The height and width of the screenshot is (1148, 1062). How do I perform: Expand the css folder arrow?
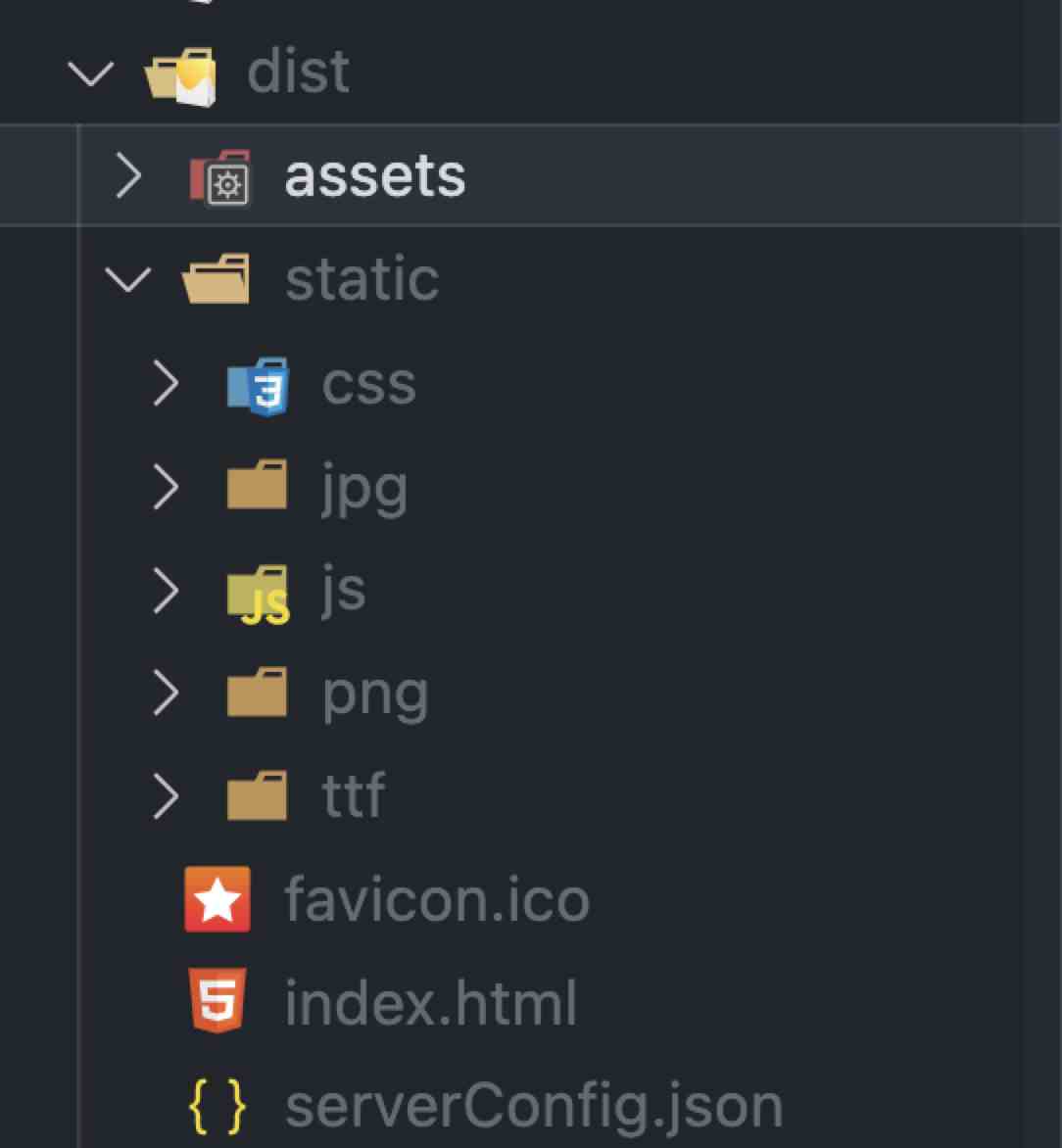pyautogui.click(x=167, y=385)
